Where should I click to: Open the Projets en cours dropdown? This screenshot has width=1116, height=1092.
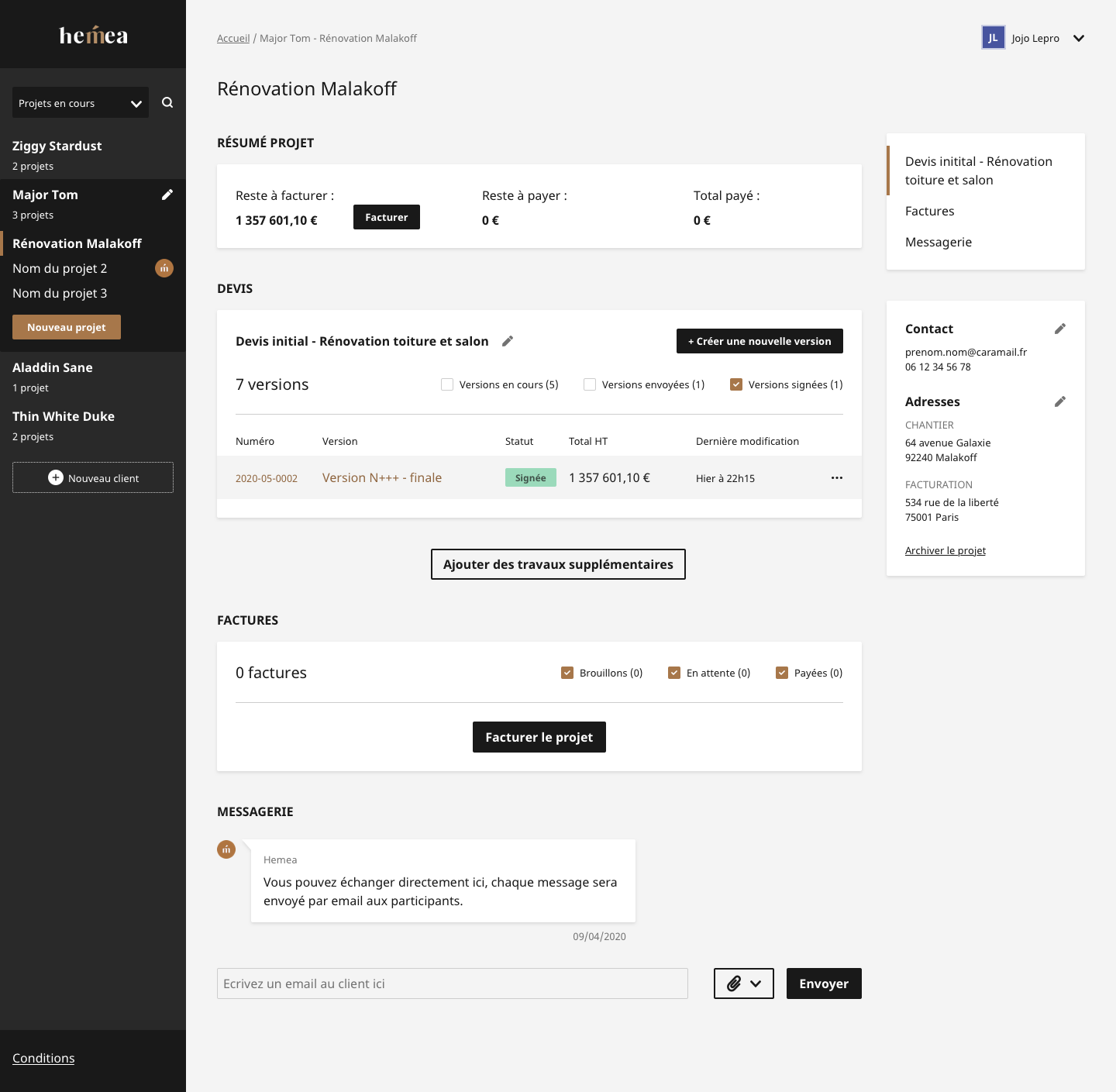(x=81, y=103)
